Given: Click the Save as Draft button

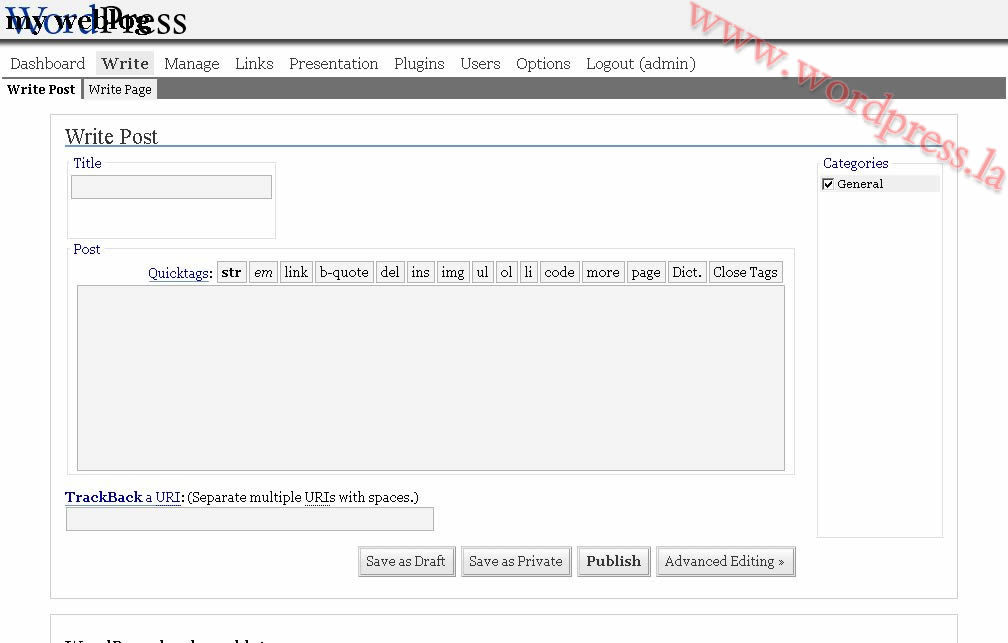Looking at the screenshot, I should pyautogui.click(x=406, y=561).
